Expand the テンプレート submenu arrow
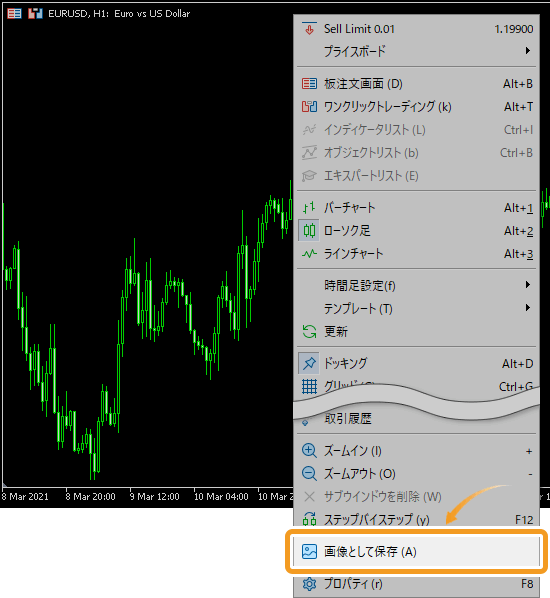The height and width of the screenshot is (598, 550). (x=528, y=308)
